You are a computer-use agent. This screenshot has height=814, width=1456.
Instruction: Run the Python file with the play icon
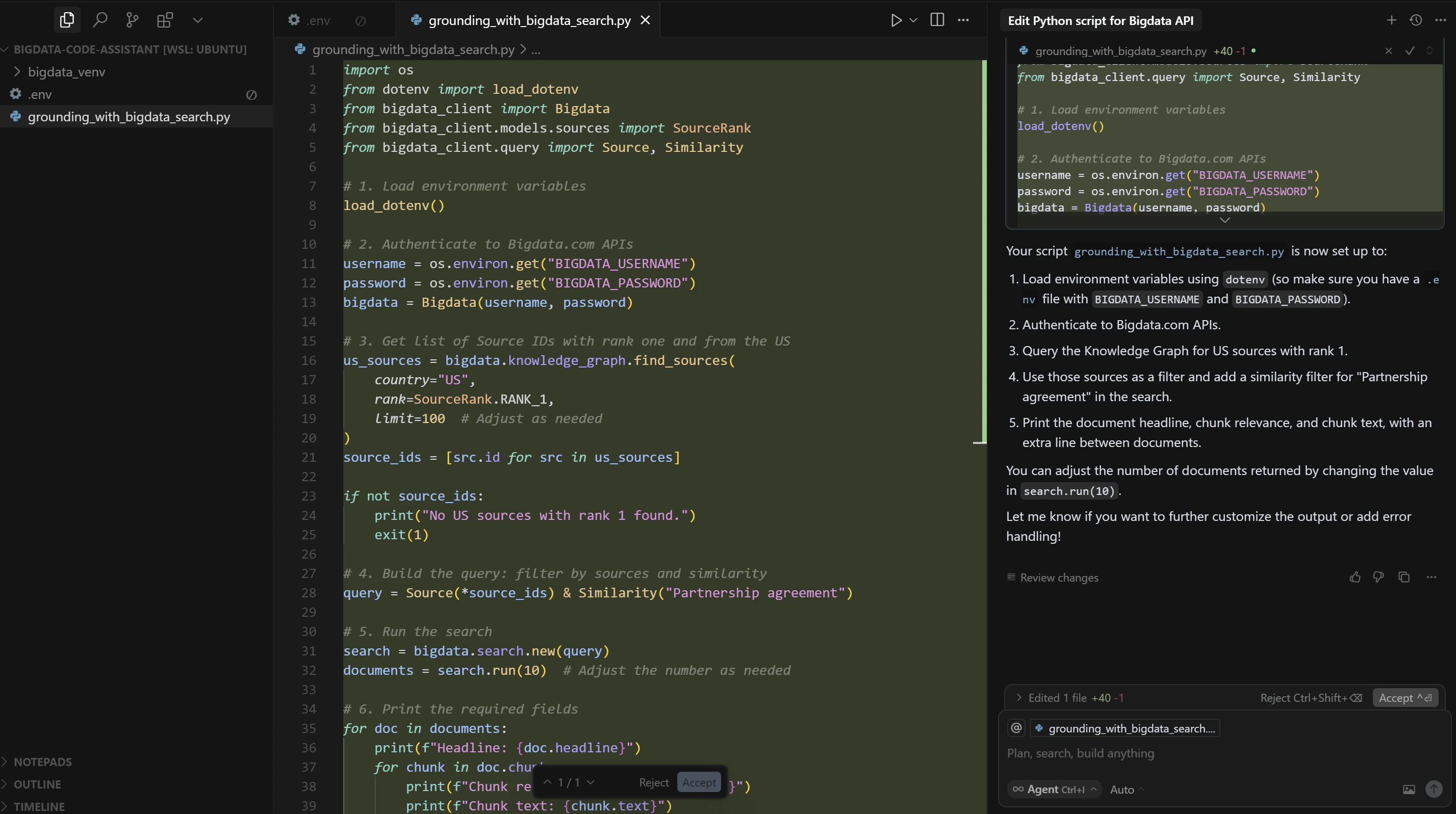pyautogui.click(x=896, y=20)
